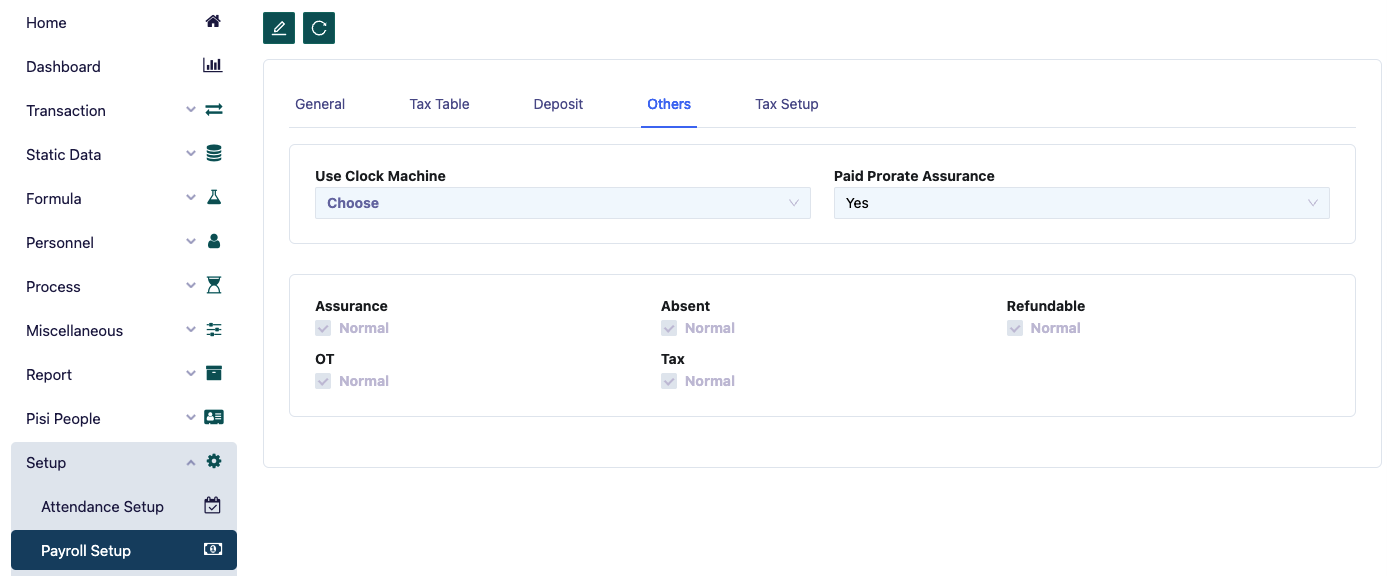
Task: Switch to the Tax Table tab
Action: point(439,104)
